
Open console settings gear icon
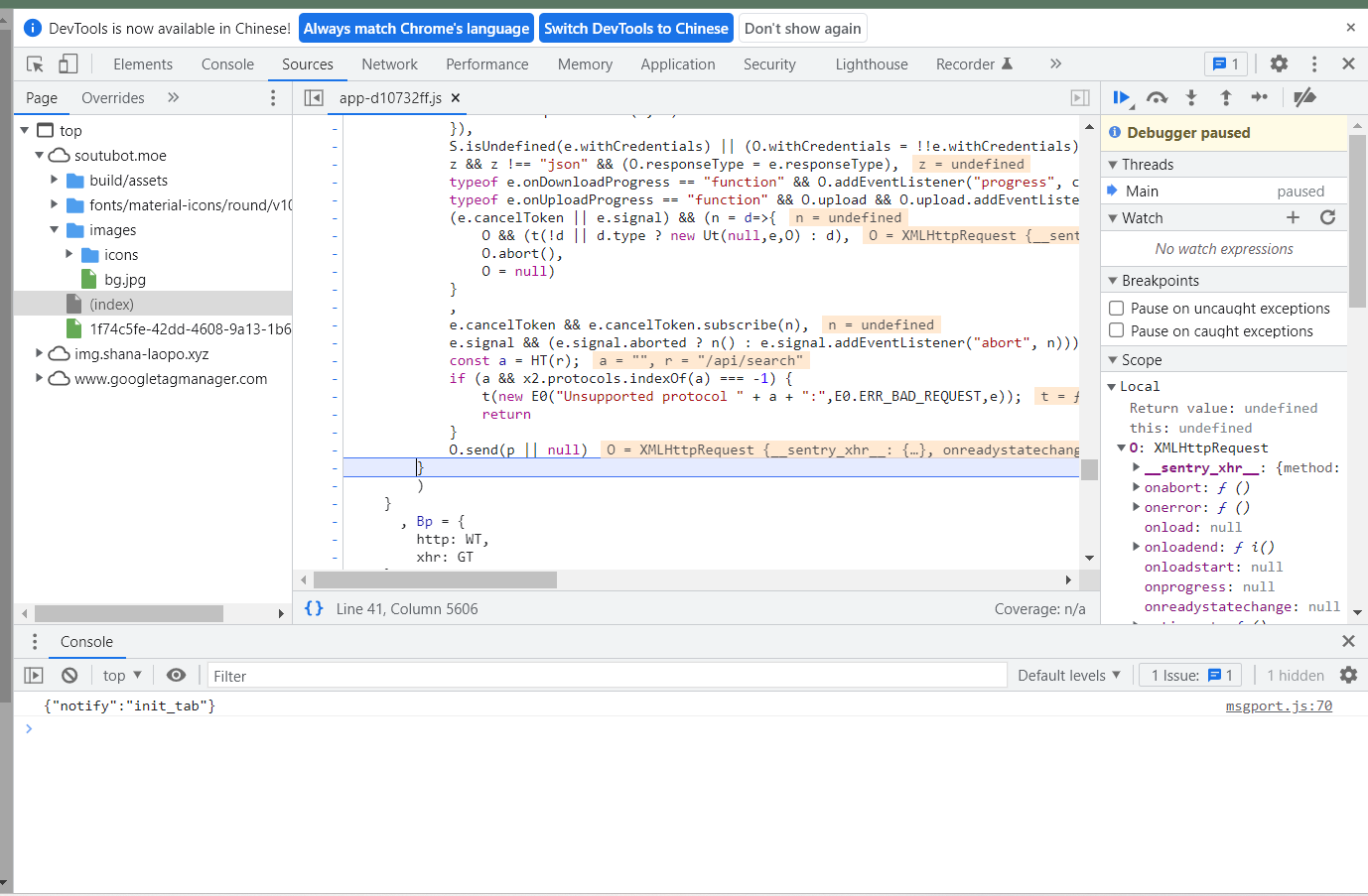tap(1348, 675)
